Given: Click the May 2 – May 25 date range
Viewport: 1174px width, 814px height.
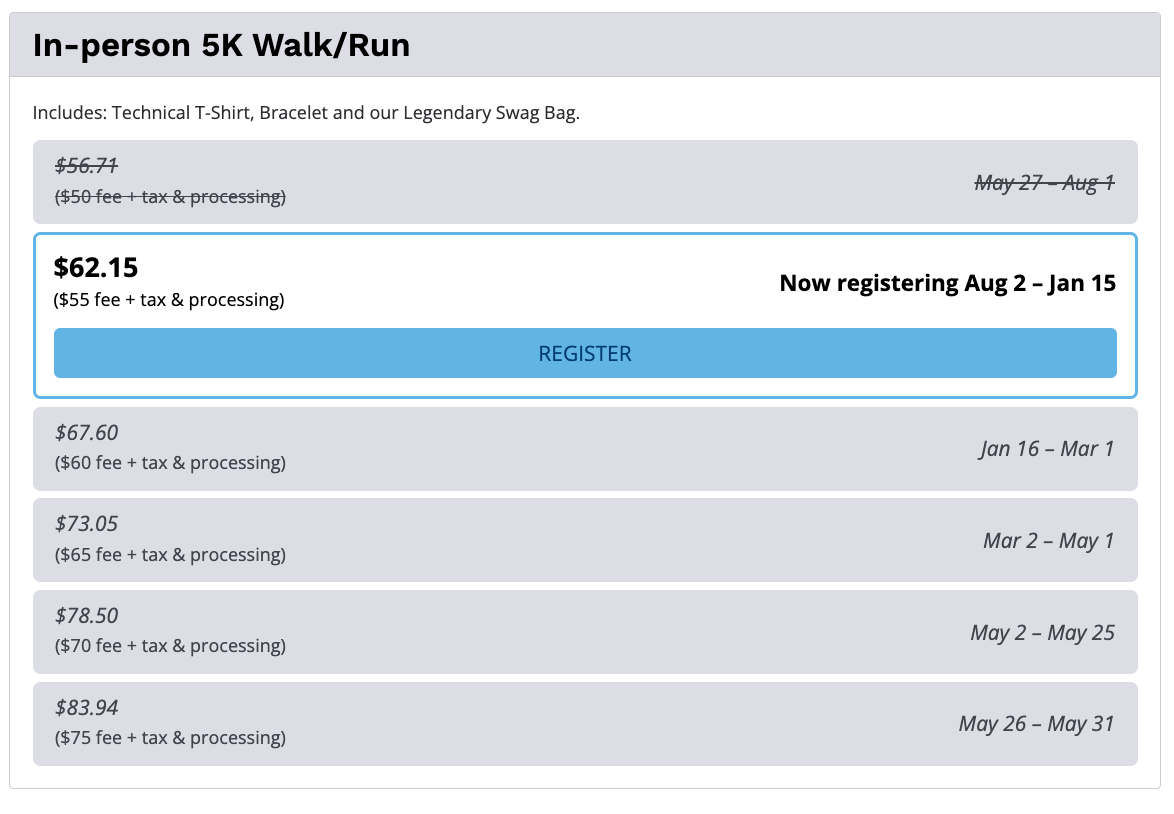Looking at the screenshot, I should (x=1042, y=632).
